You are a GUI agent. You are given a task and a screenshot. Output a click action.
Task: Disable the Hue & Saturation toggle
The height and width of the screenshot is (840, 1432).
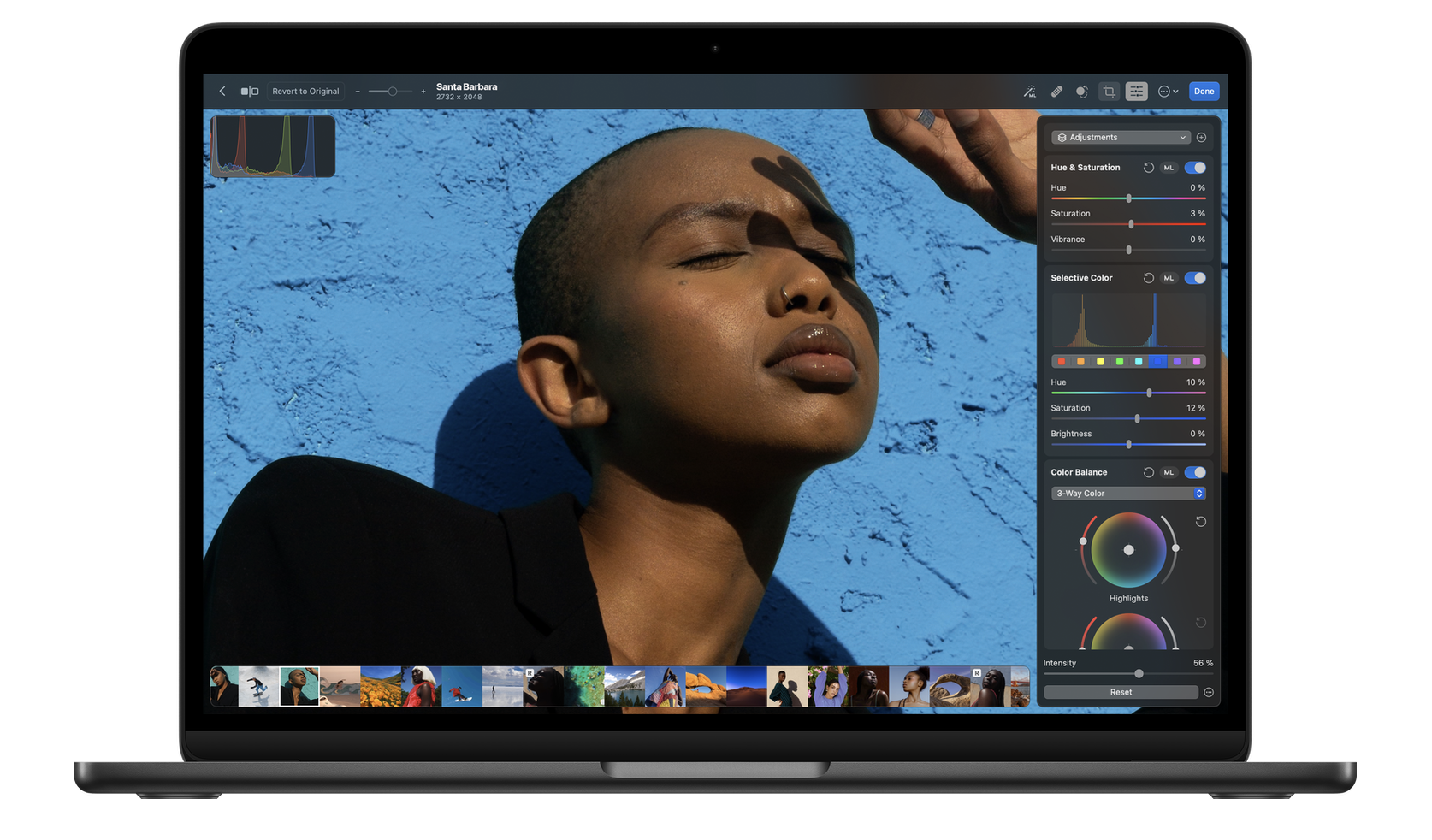click(x=1195, y=168)
